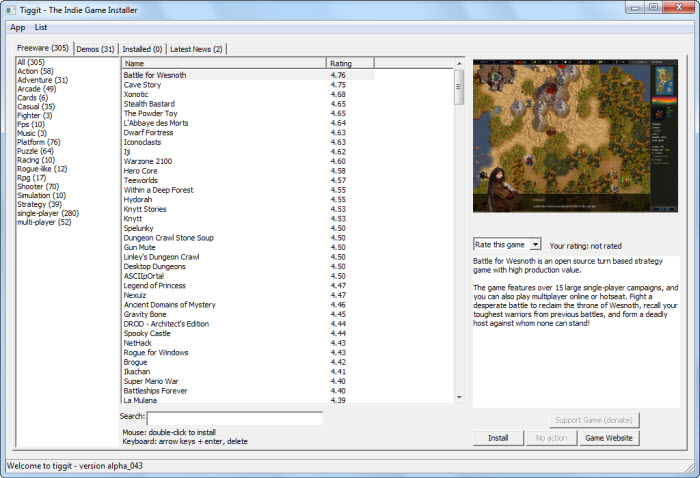The image size is (700, 478).
Task: Focus the Search input field
Action: [235, 418]
